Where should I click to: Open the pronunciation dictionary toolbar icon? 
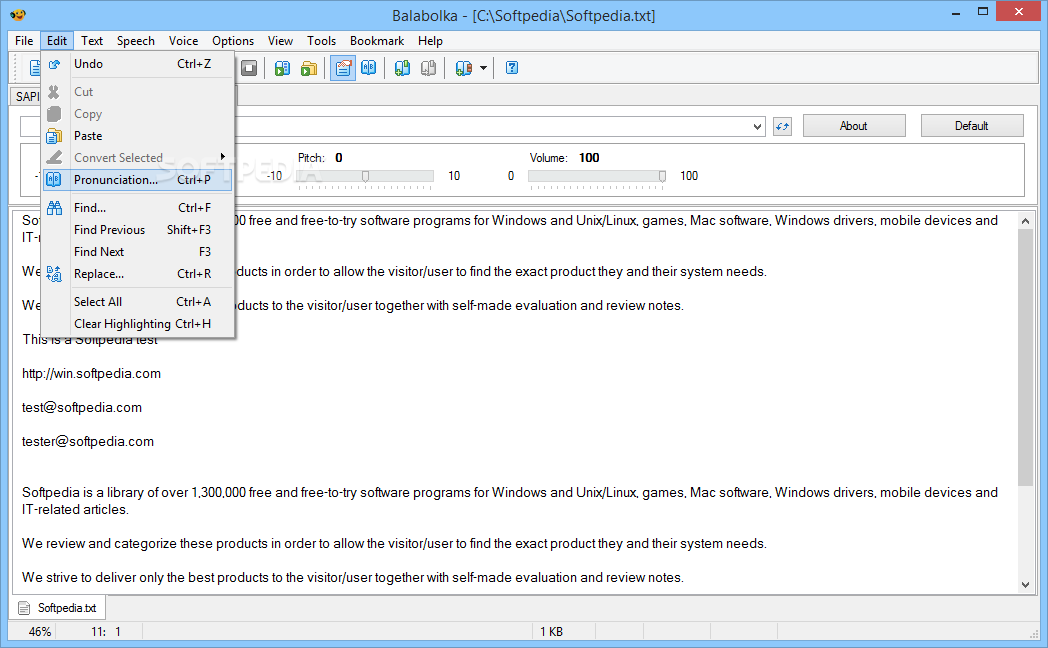(368, 68)
